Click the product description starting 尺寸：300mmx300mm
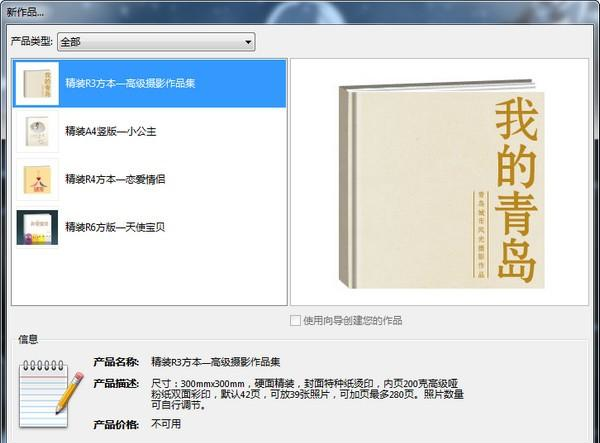 307,394
